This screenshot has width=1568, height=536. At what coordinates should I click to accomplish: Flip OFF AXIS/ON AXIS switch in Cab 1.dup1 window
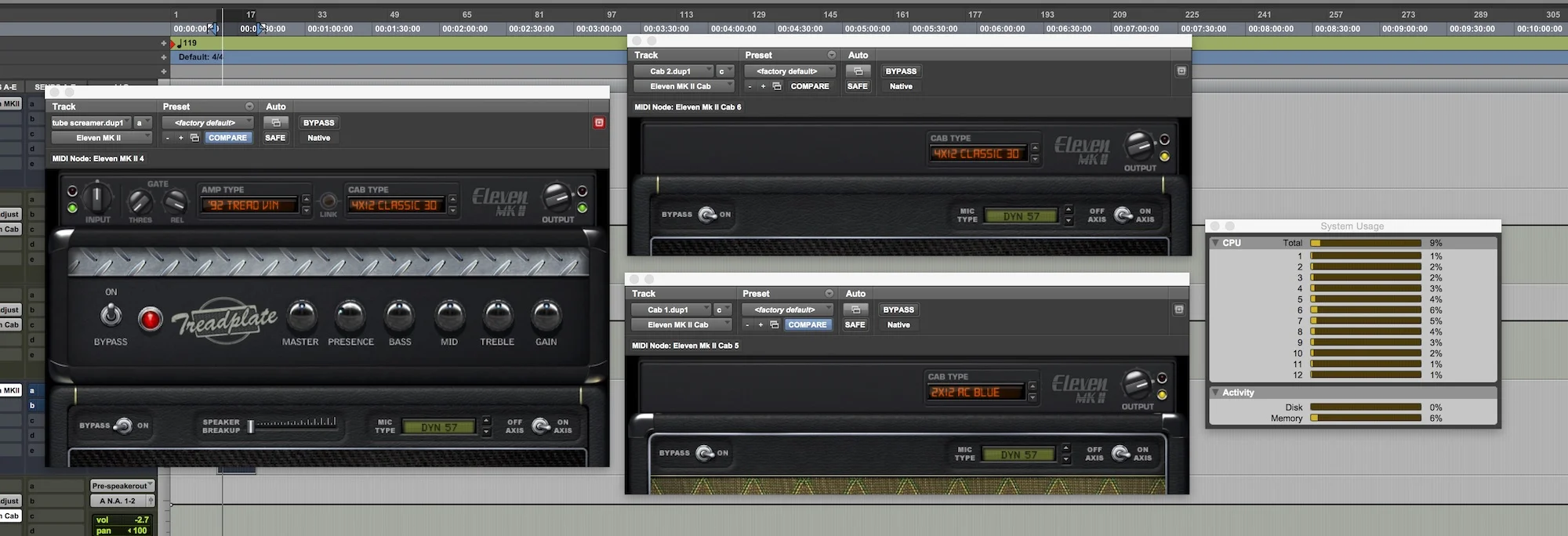[1120, 453]
